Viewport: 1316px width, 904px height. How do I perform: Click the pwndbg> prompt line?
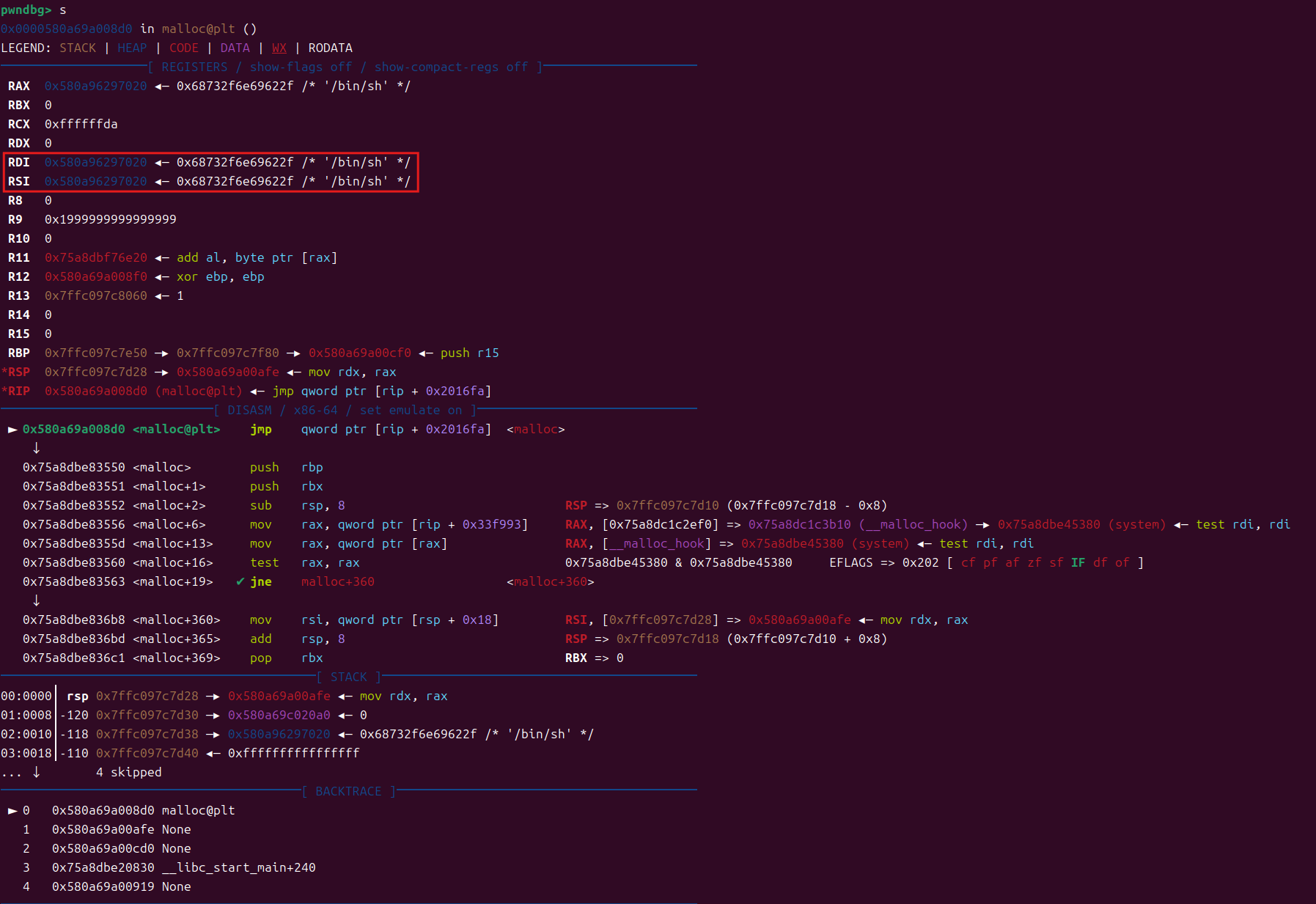(x=26, y=10)
